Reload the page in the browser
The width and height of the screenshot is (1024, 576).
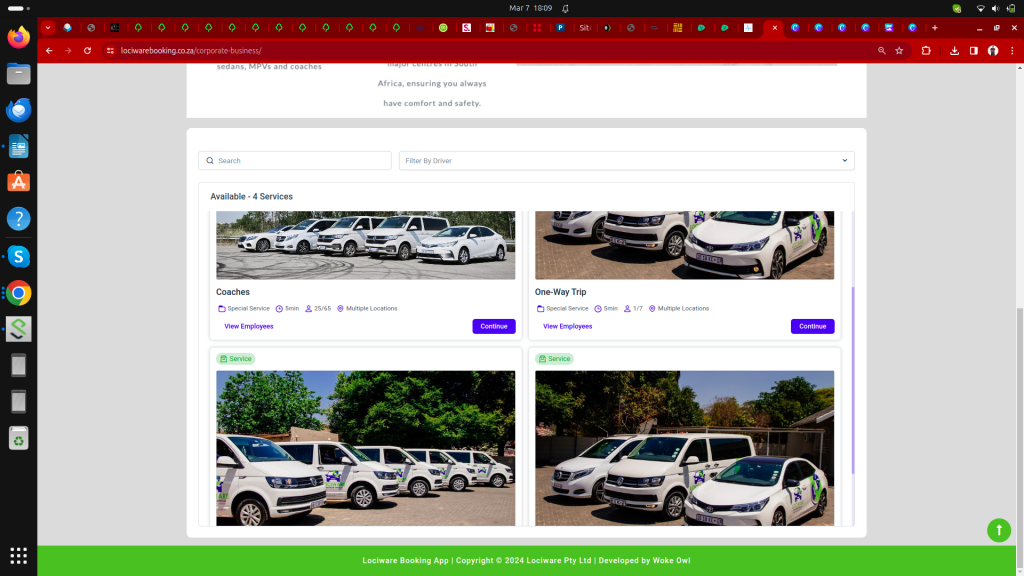tap(88, 50)
